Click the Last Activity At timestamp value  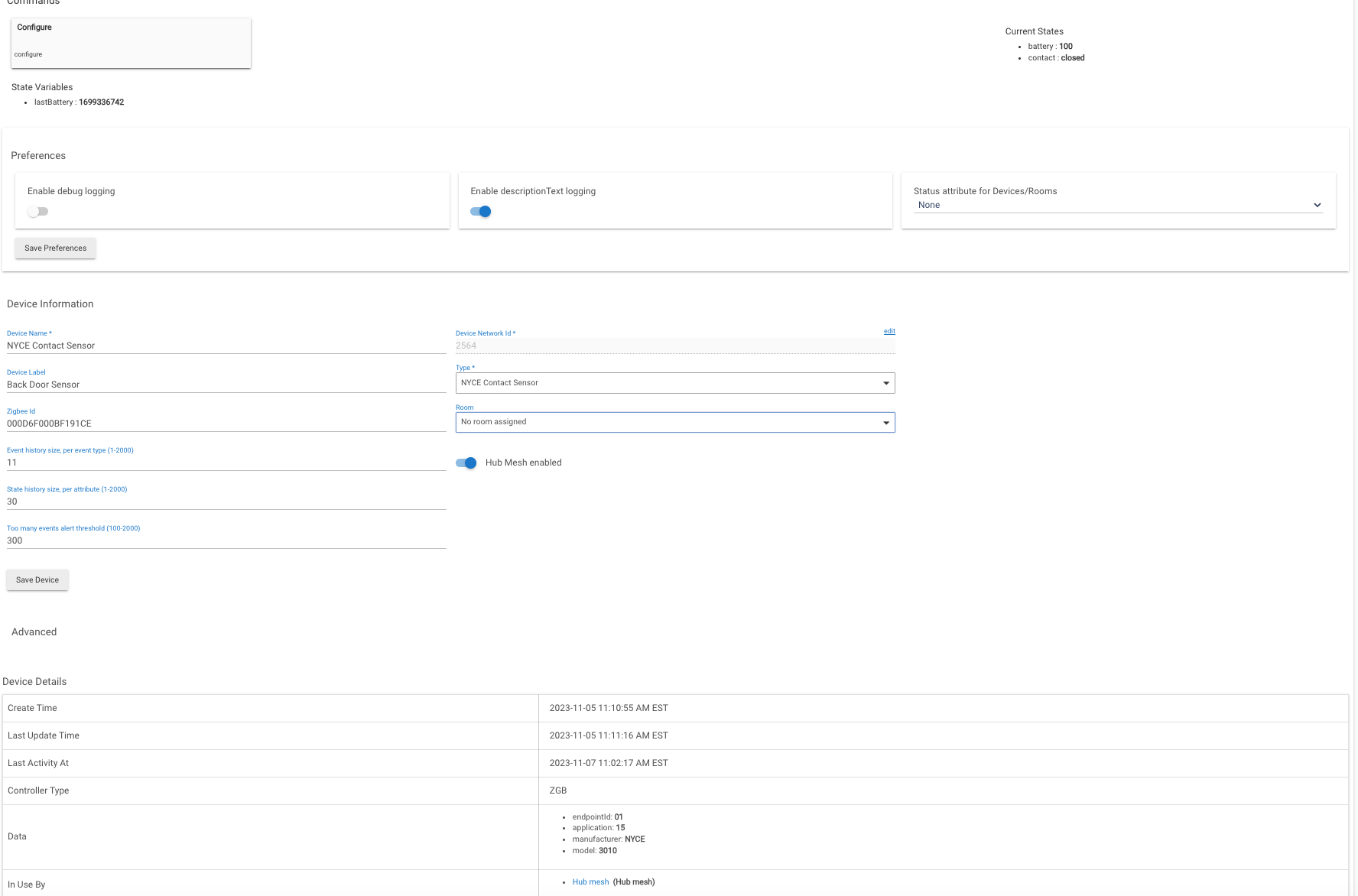pos(609,764)
